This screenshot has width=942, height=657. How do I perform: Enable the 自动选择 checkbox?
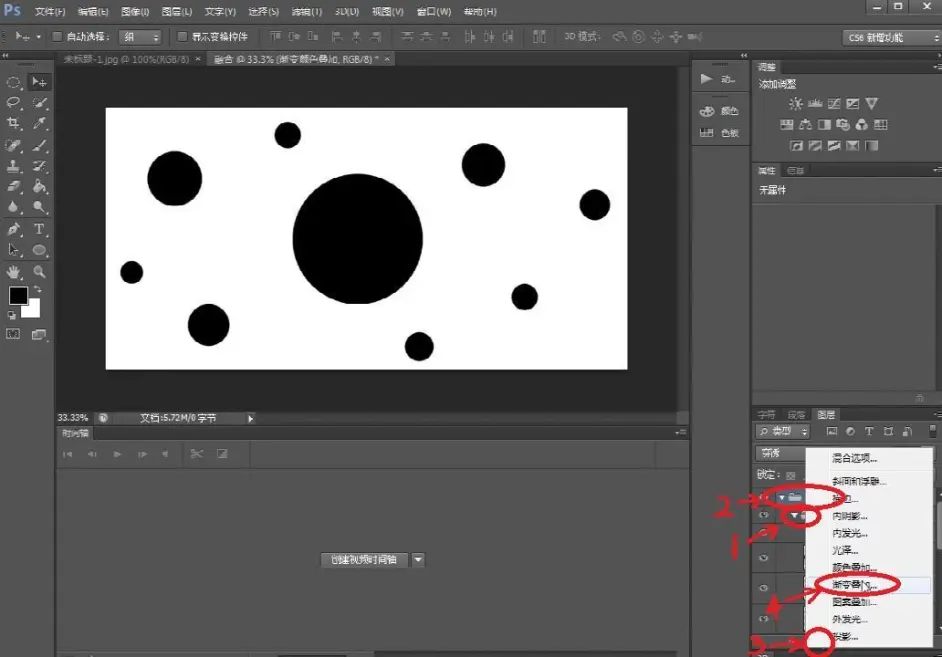(x=57, y=37)
